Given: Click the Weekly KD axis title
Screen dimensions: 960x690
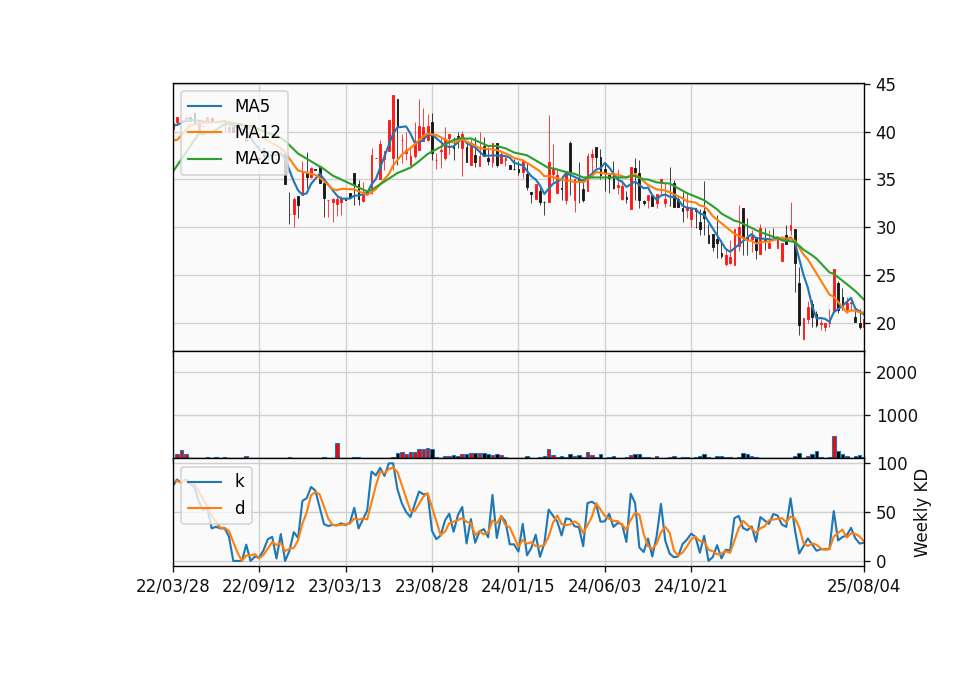Looking at the screenshot, I should pyautogui.click(x=921, y=513).
